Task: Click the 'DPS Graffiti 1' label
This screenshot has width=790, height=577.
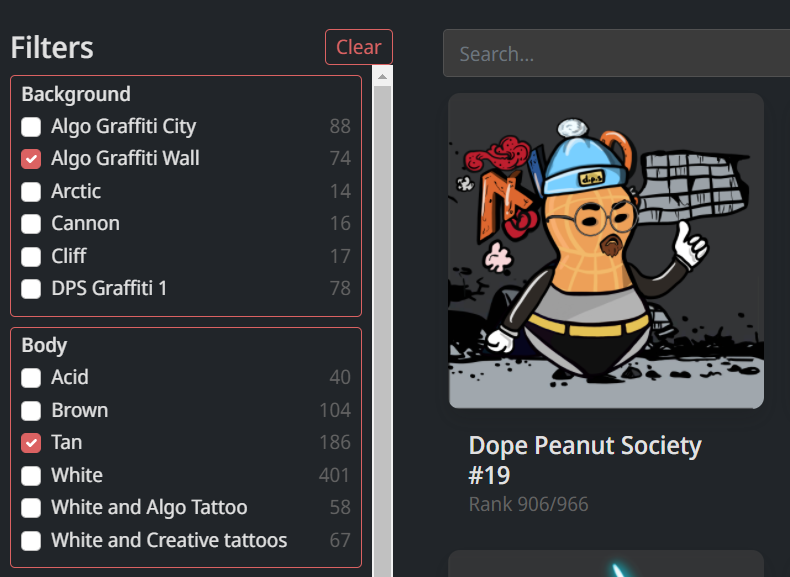Action: point(109,288)
